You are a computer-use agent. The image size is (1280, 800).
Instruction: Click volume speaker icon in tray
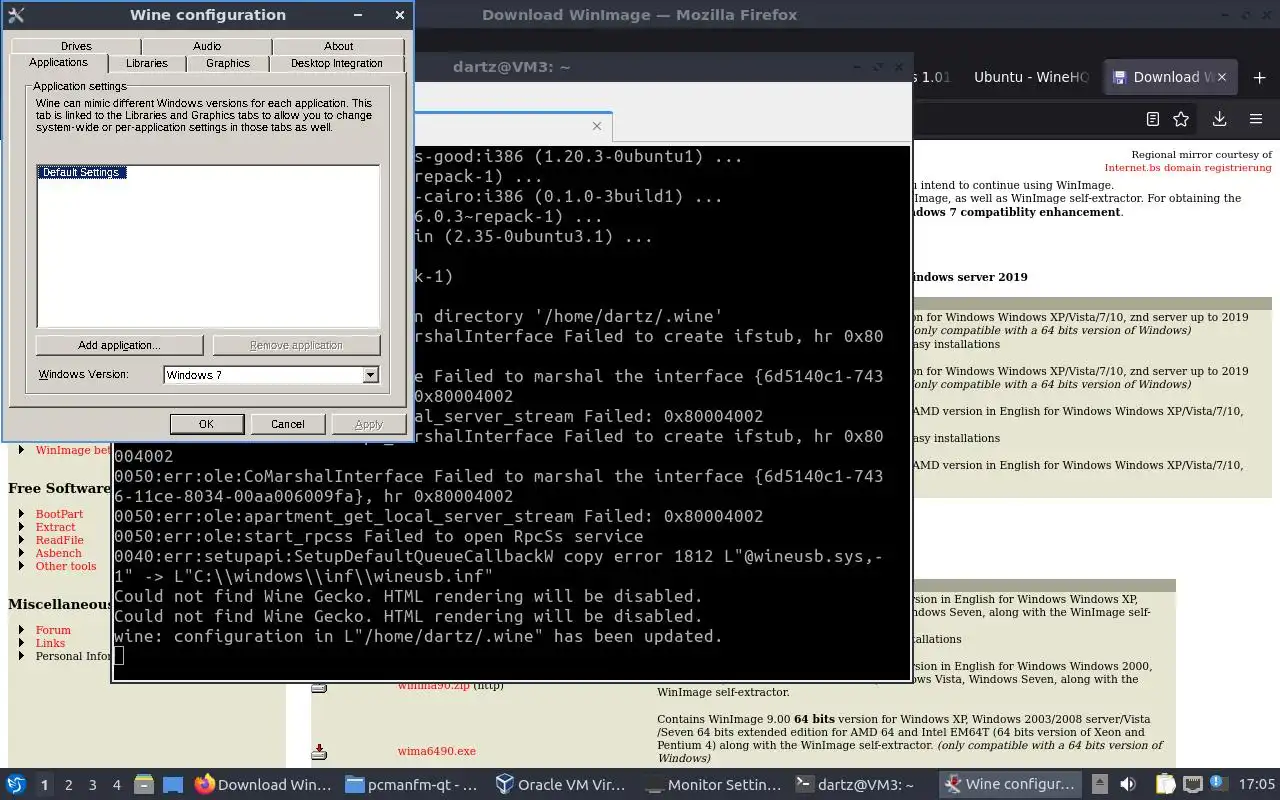tap(1128, 785)
